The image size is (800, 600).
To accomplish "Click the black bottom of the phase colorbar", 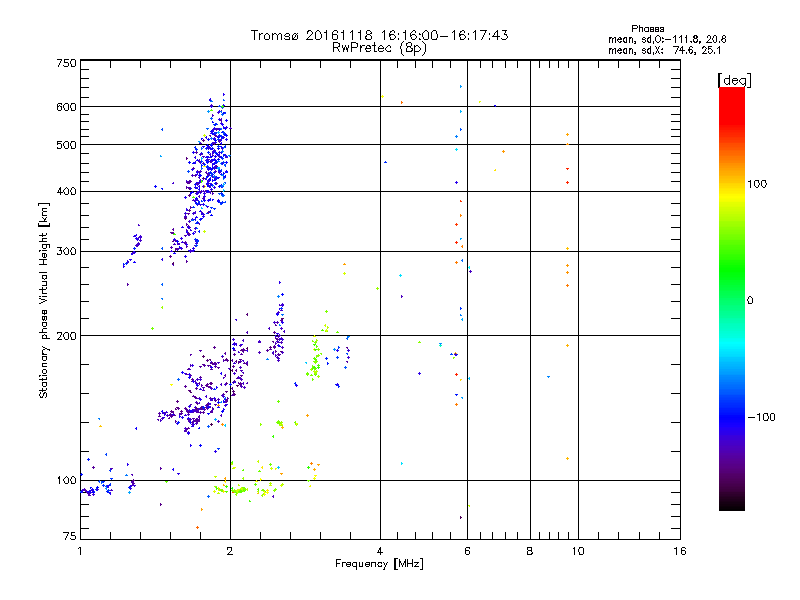I will point(732,505).
